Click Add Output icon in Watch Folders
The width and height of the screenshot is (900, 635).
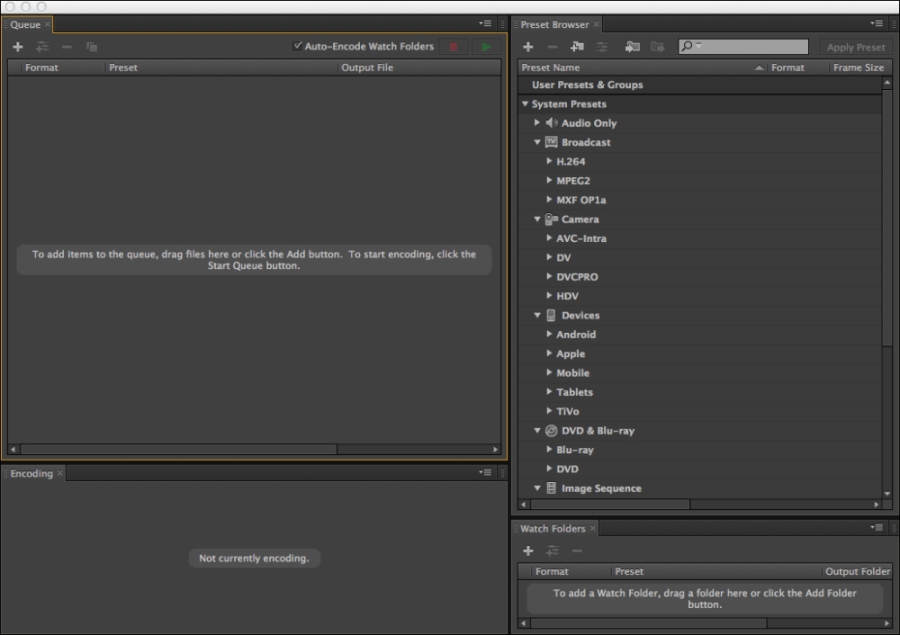[552, 551]
